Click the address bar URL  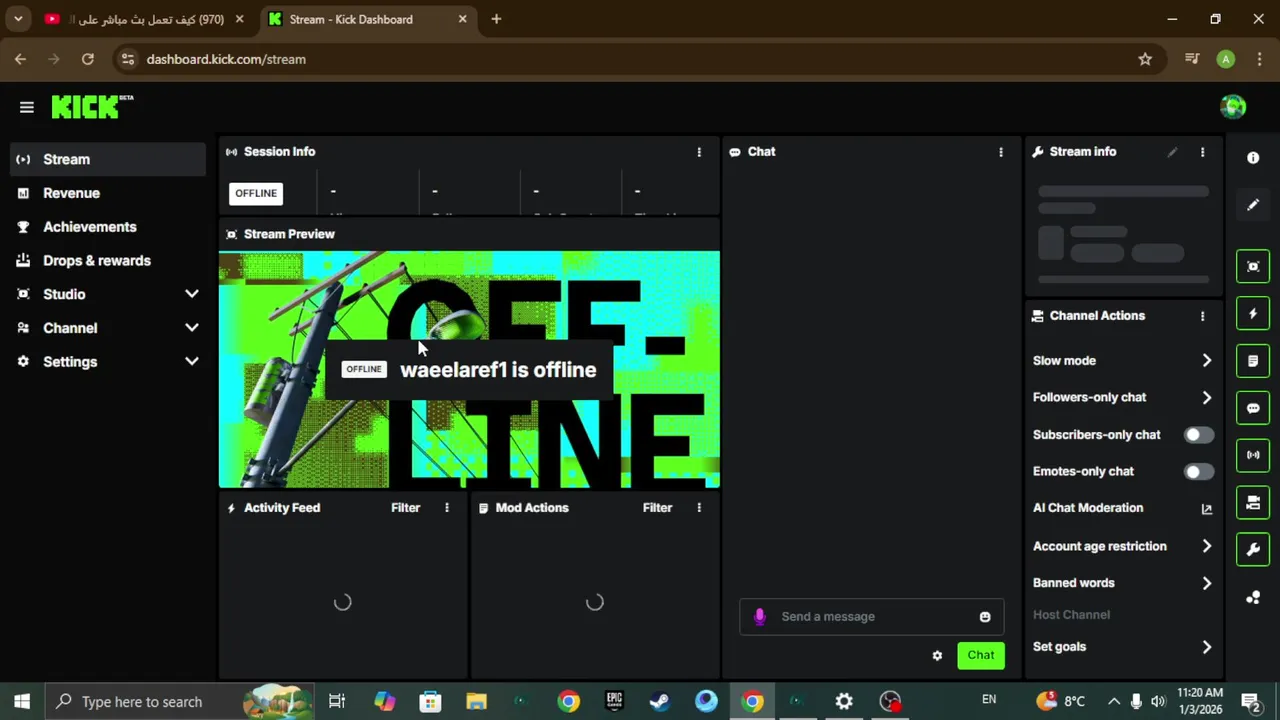pyautogui.click(x=226, y=59)
